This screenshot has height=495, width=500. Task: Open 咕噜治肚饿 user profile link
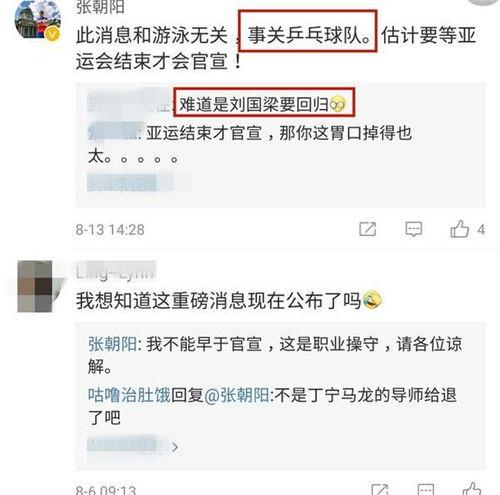(x=129, y=395)
